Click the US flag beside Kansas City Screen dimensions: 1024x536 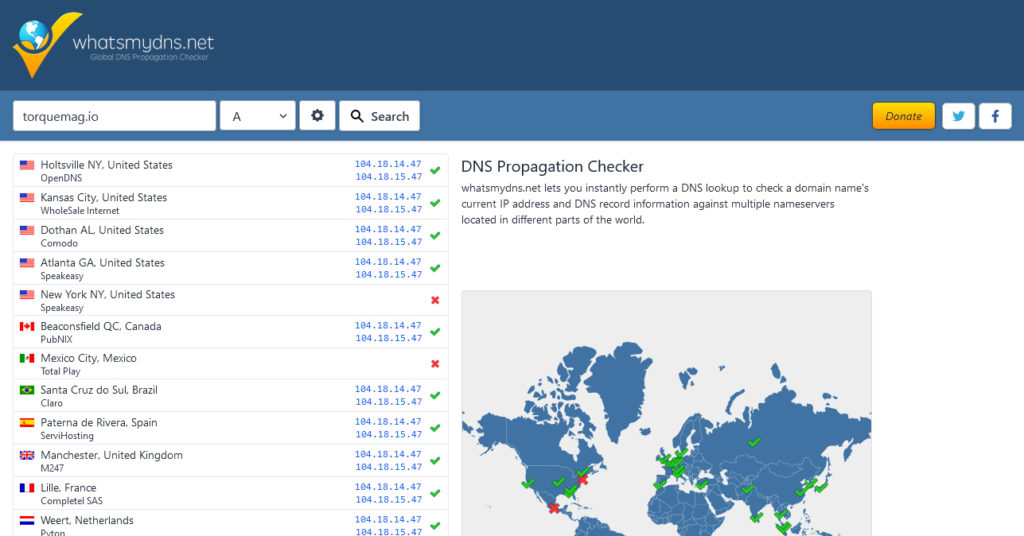coord(27,198)
